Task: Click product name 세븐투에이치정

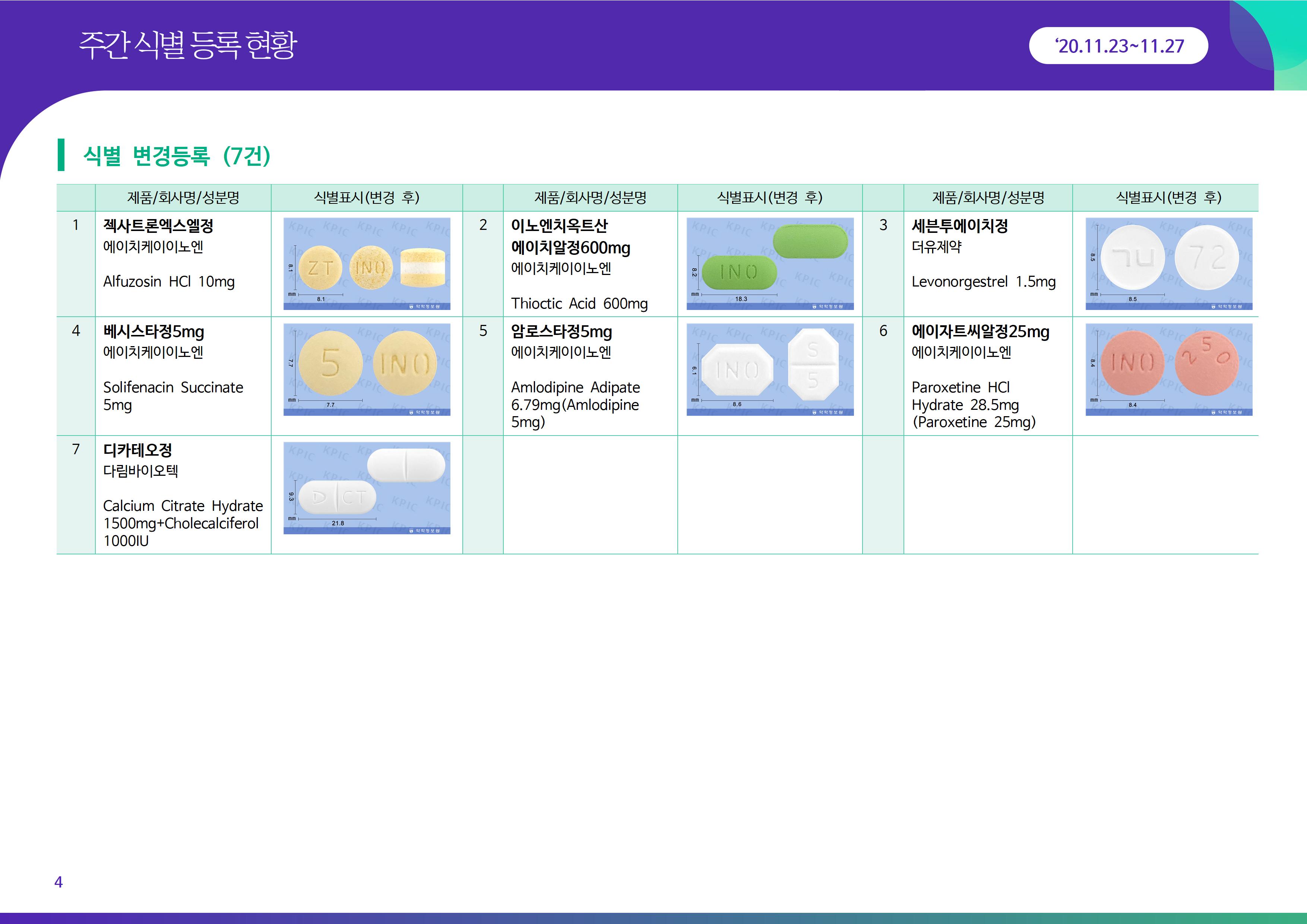Action: point(959,226)
